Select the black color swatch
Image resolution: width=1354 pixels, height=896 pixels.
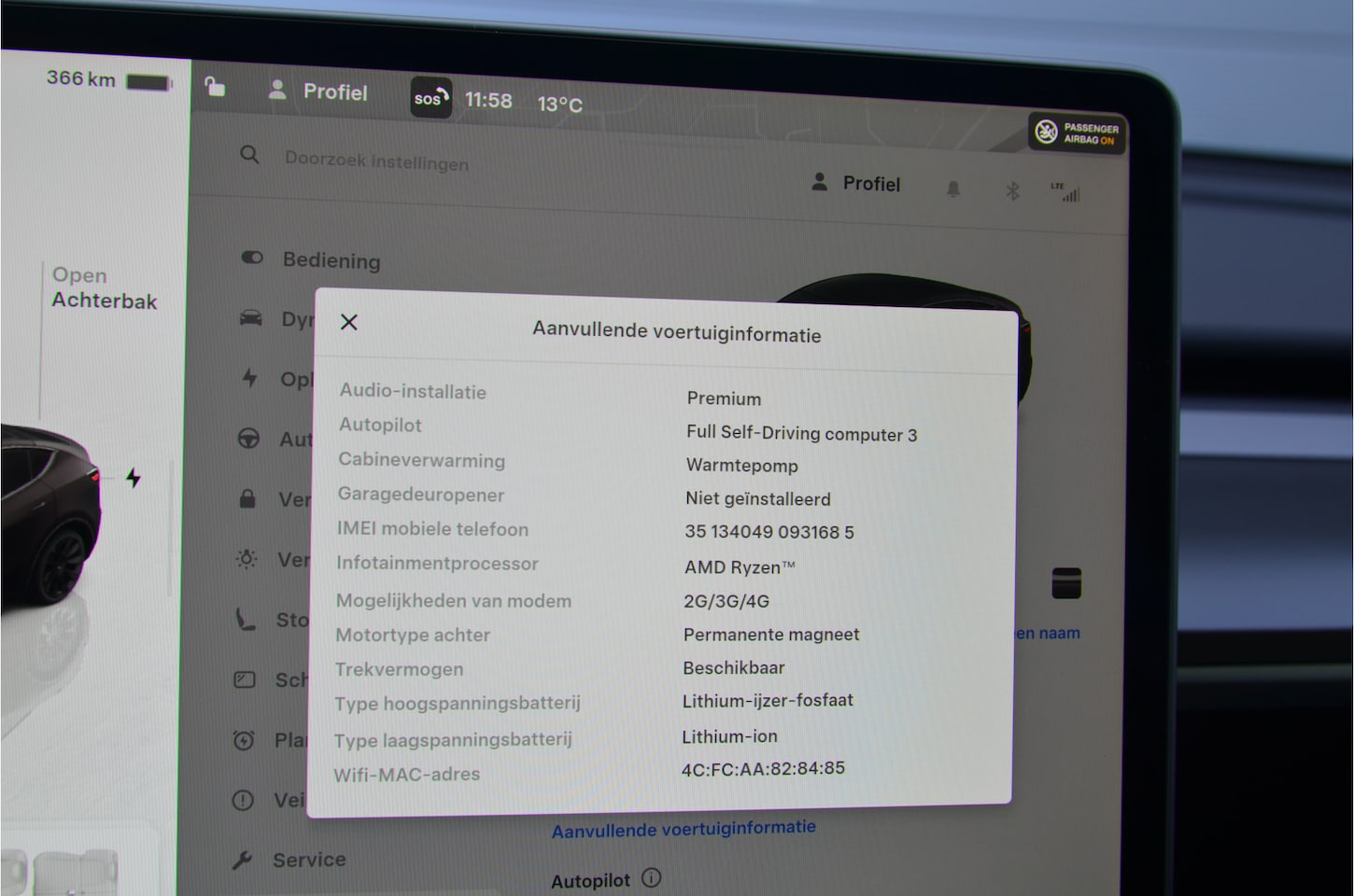click(1065, 582)
